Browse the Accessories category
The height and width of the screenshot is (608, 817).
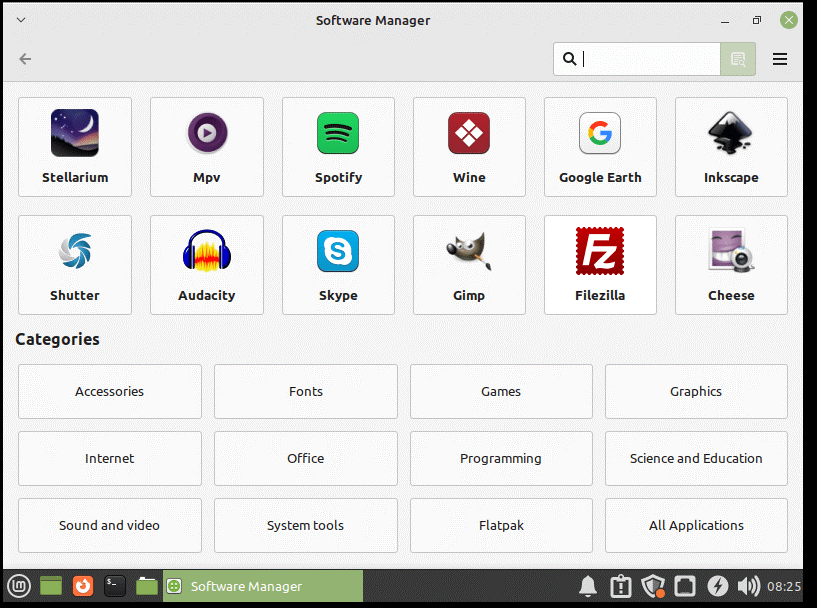[109, 391]
